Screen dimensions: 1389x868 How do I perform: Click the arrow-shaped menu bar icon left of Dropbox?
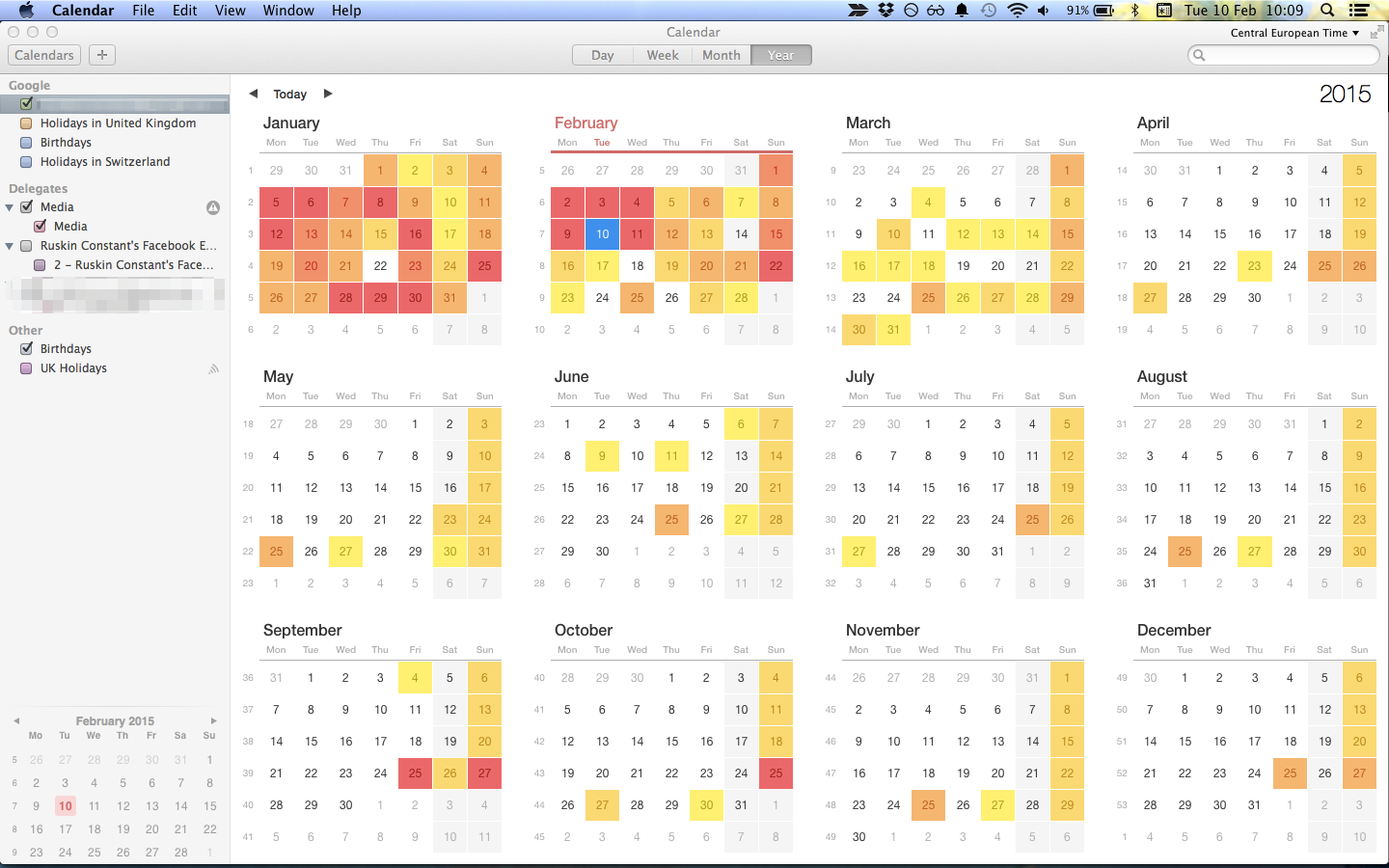(858, 10)
